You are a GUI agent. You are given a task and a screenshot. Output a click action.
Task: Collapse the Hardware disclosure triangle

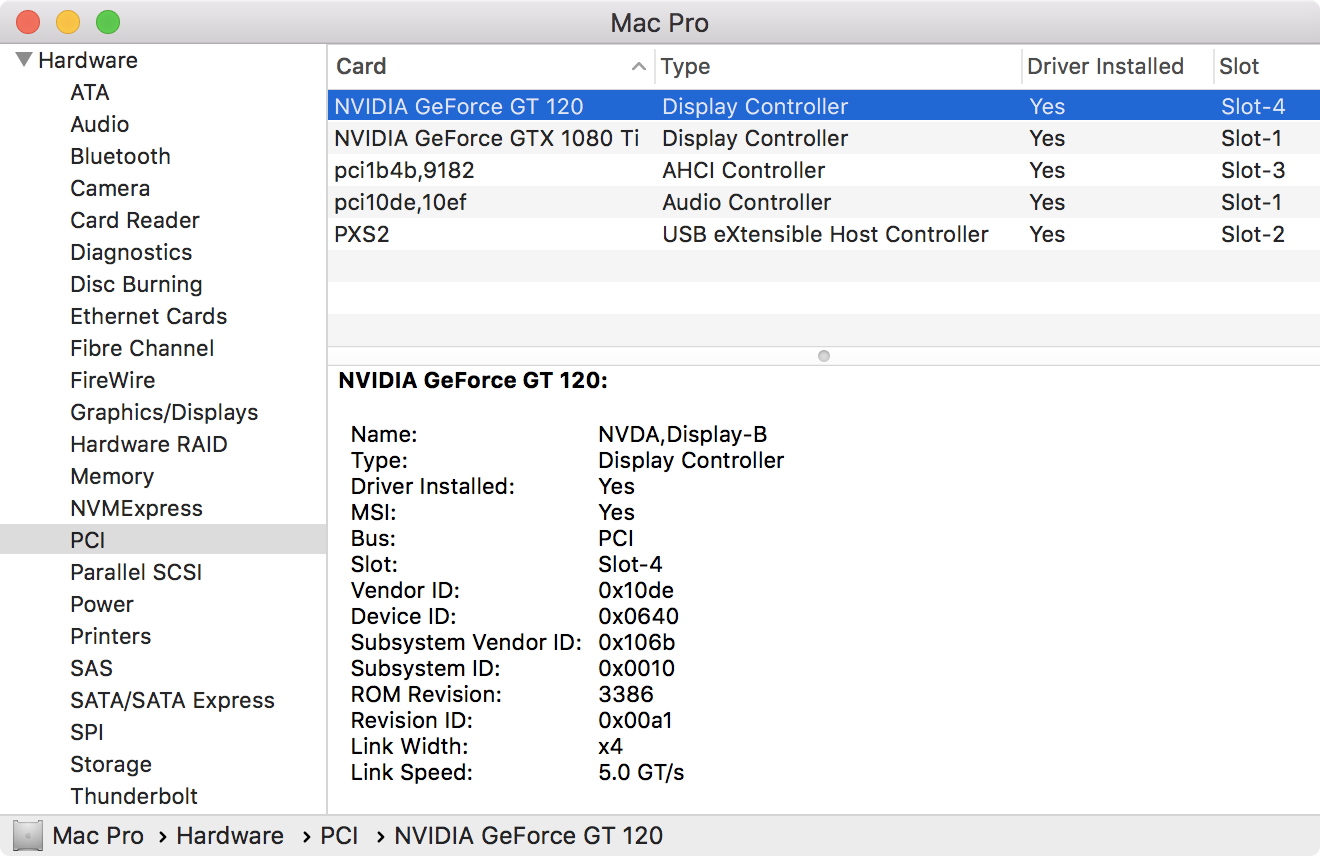pos(24,60)
